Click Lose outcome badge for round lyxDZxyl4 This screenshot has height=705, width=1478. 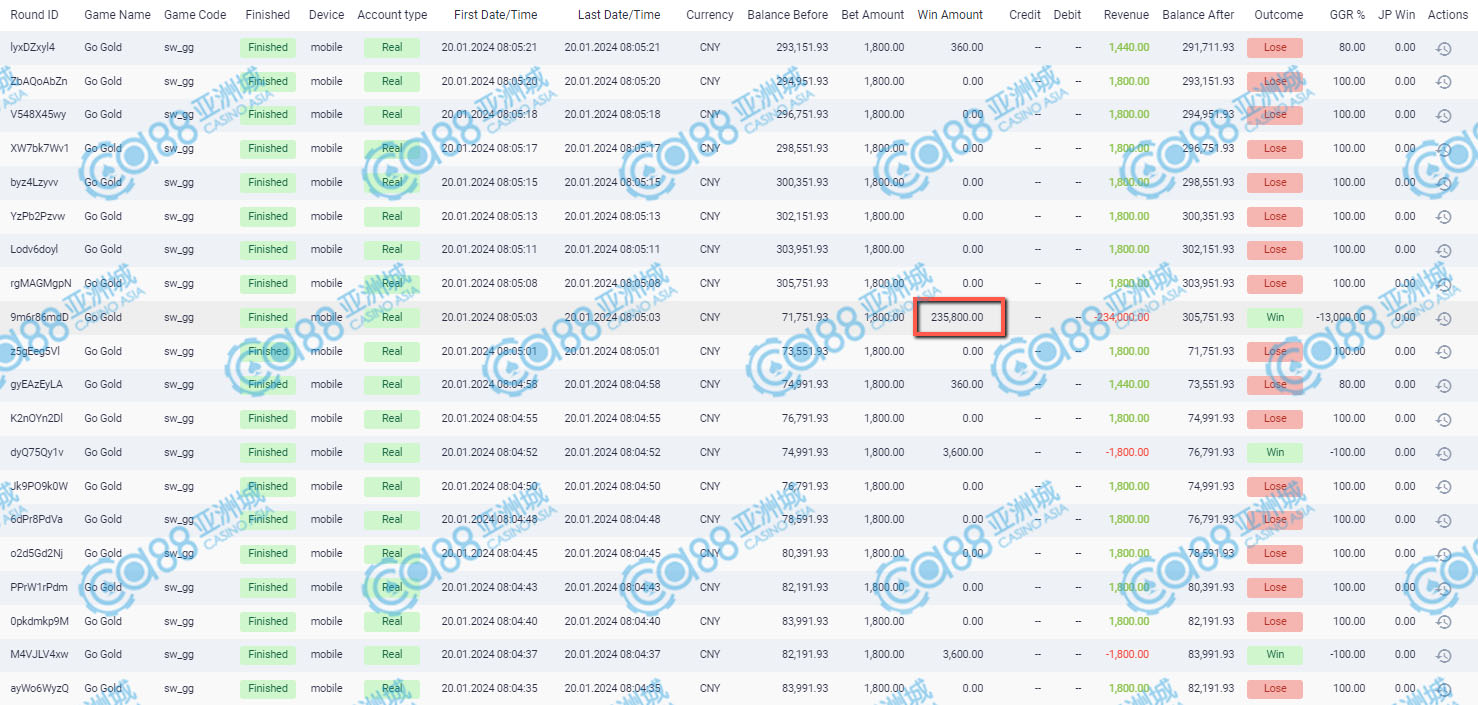click(x=1274, y=47)
